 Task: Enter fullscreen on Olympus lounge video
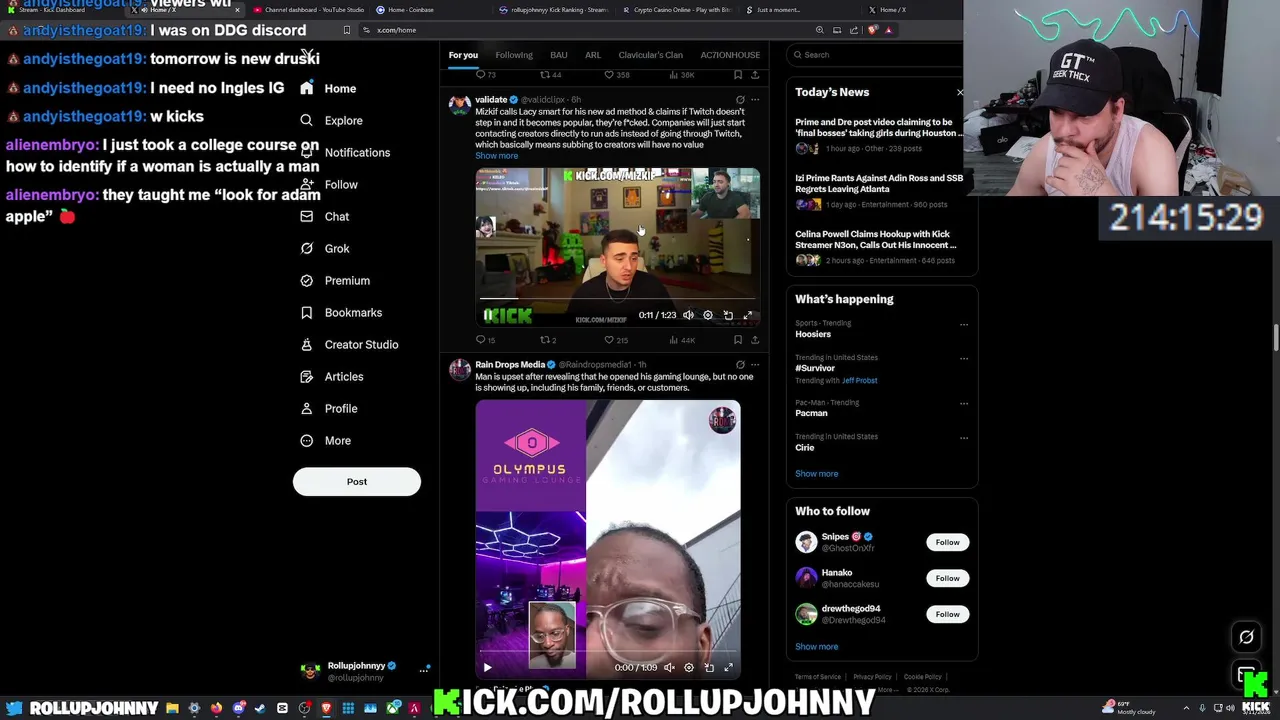728,667
